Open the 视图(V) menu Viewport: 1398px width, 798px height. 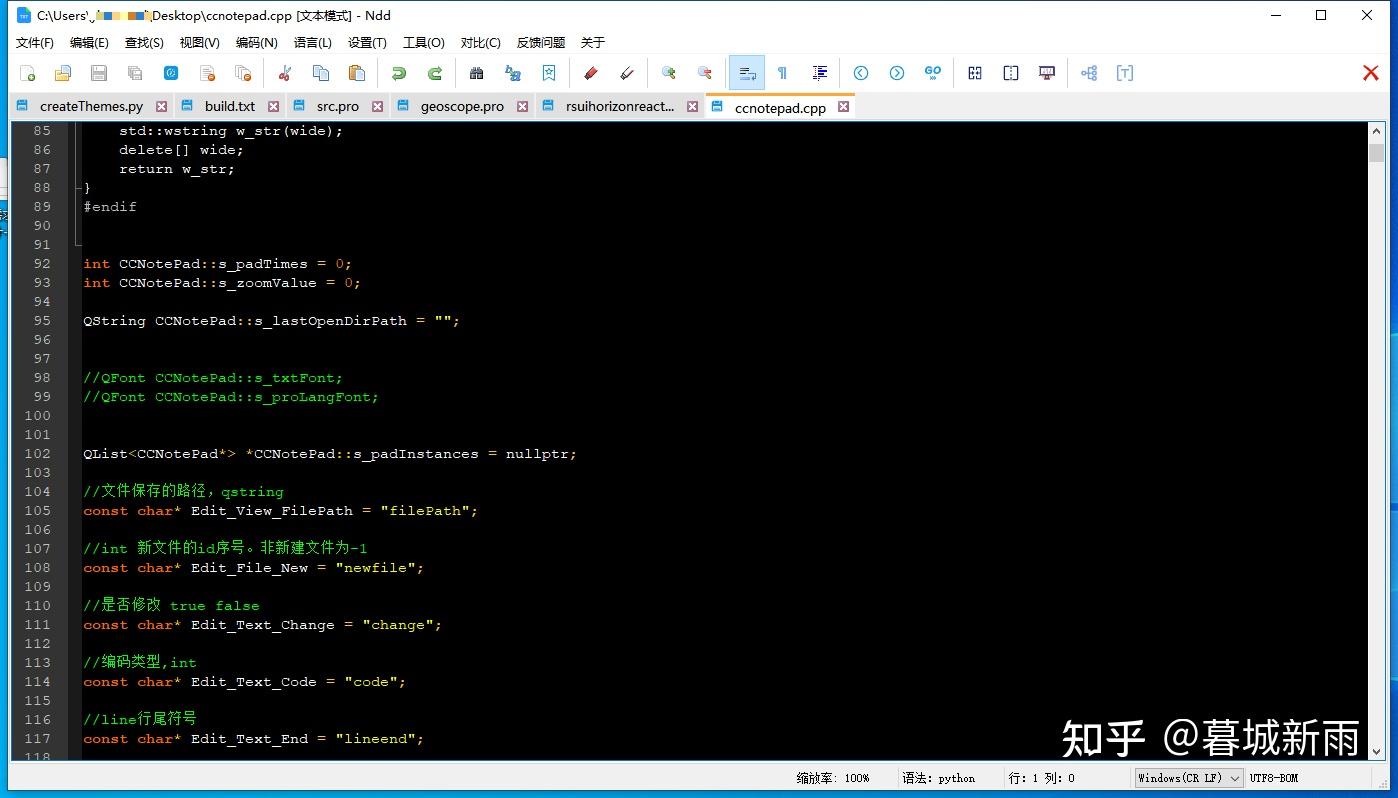(200, 42)
